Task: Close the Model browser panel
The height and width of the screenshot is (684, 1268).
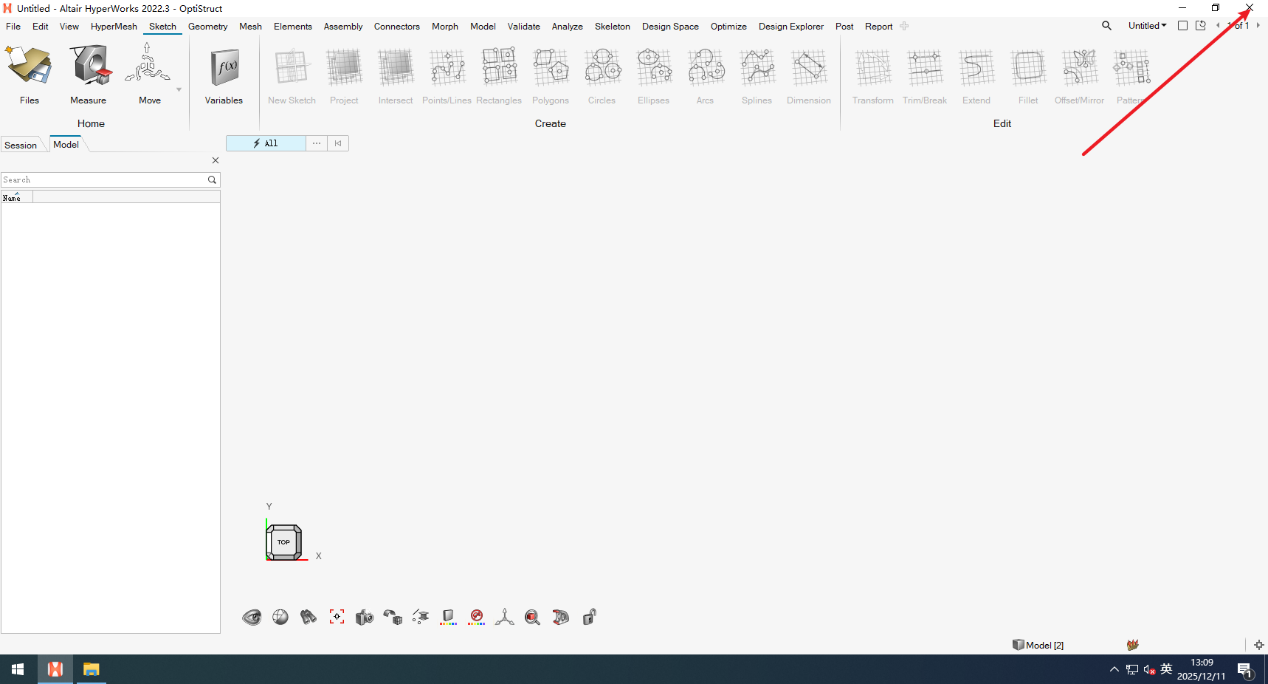Action: [x=215, y=160]
